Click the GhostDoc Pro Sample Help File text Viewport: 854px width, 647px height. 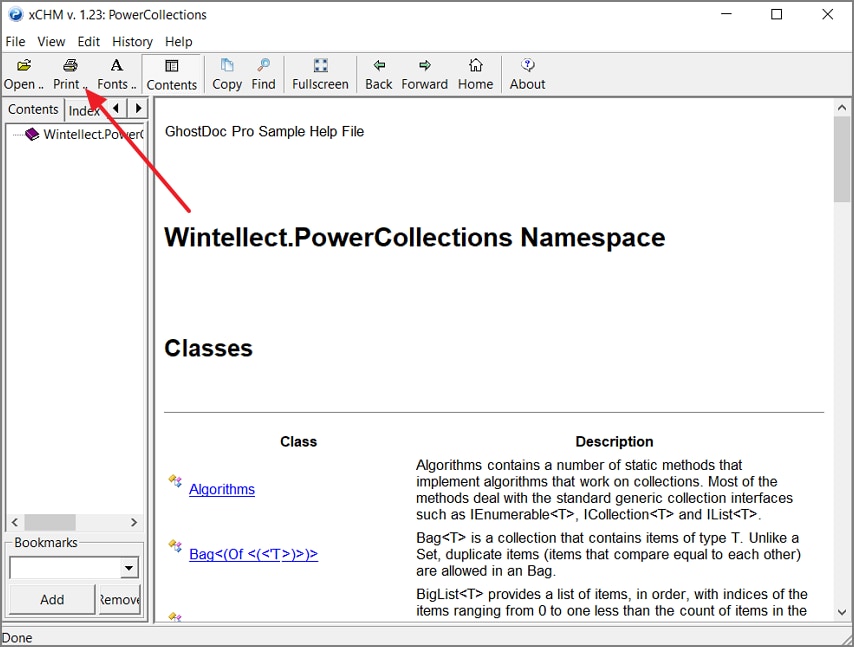point(264,131)
